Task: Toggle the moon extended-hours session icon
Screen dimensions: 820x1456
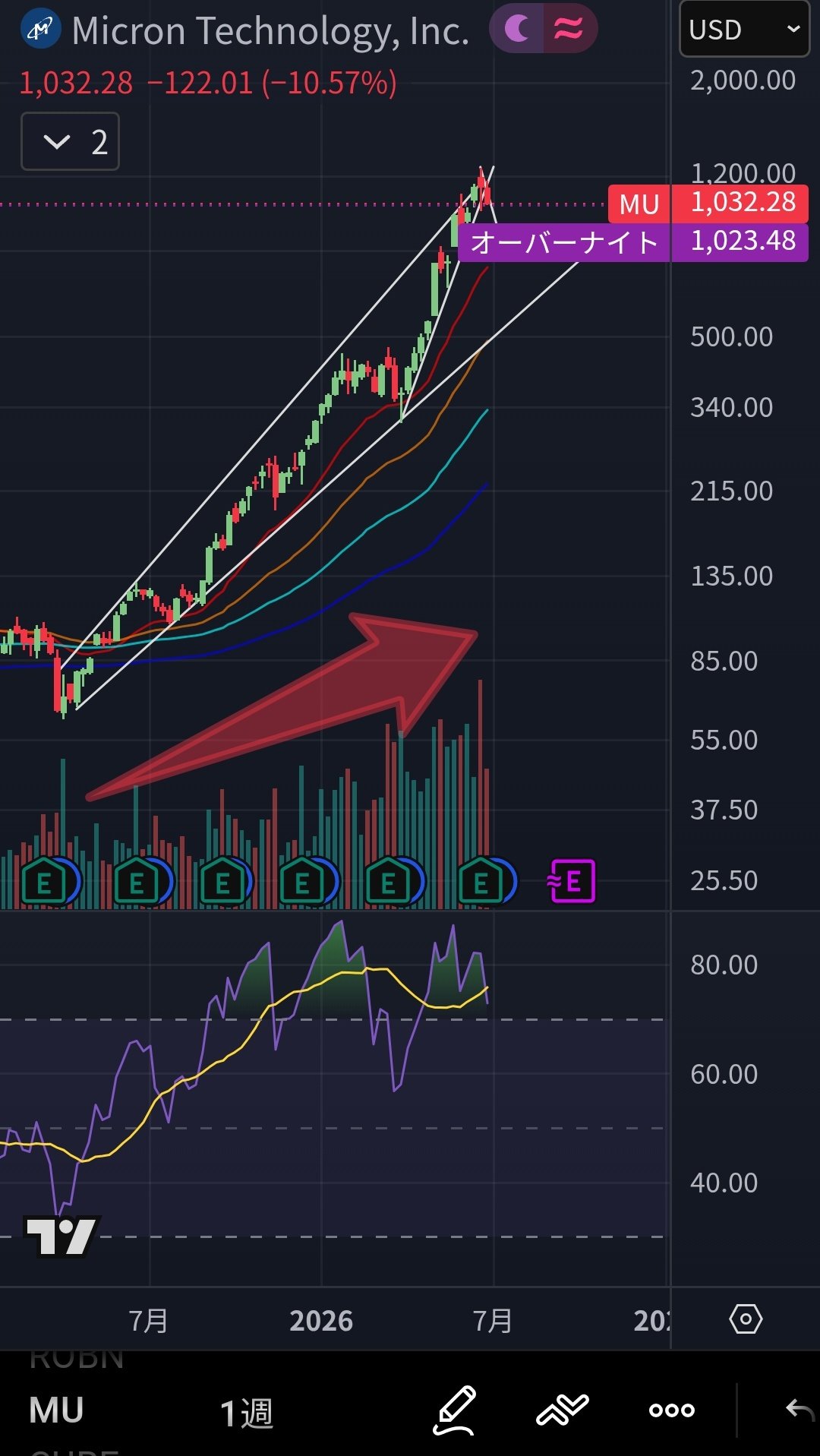Action: point(517,29)
